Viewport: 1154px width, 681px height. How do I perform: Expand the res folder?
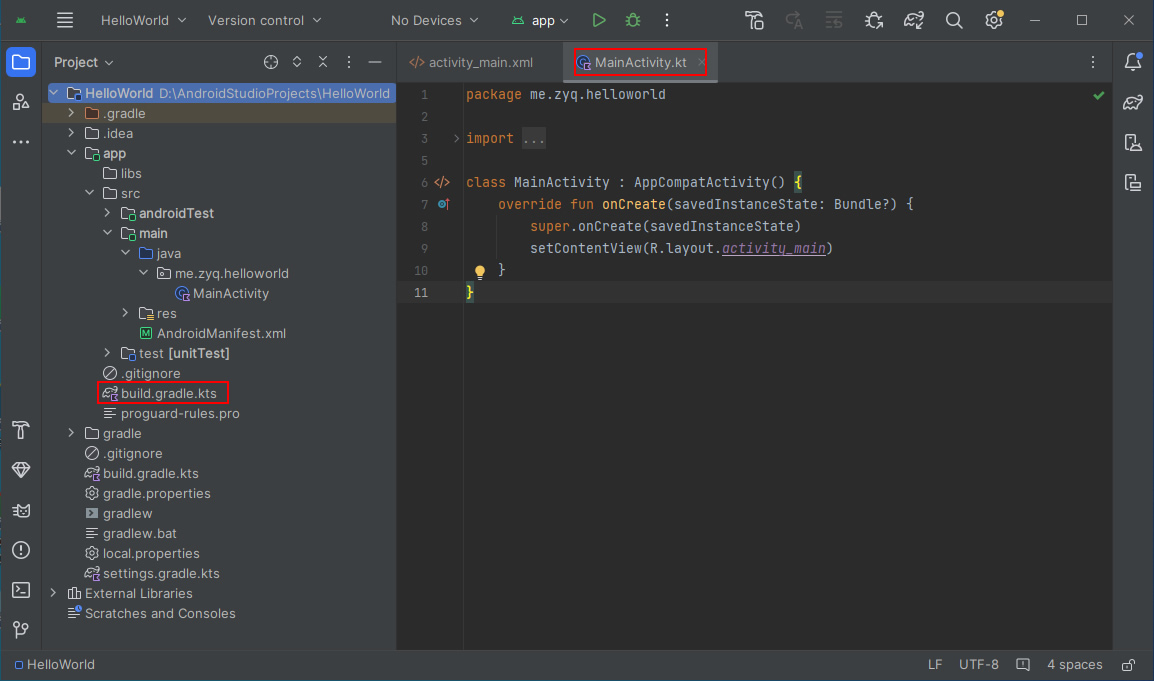pyautogui.click(x=125, y=314)
